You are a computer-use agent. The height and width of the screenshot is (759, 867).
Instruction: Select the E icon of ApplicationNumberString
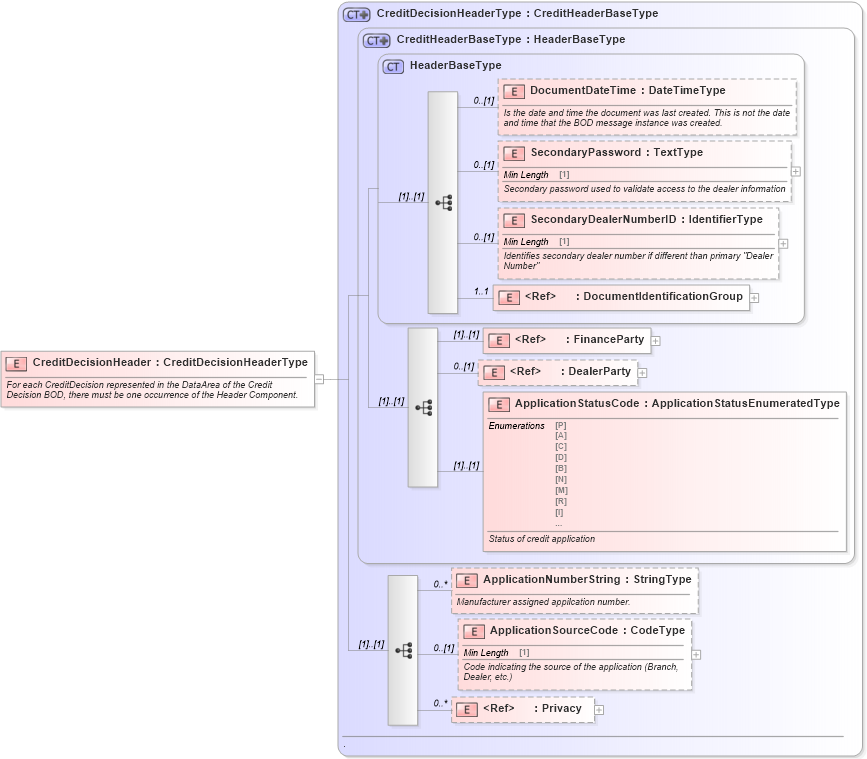click(x=465, y=579)
